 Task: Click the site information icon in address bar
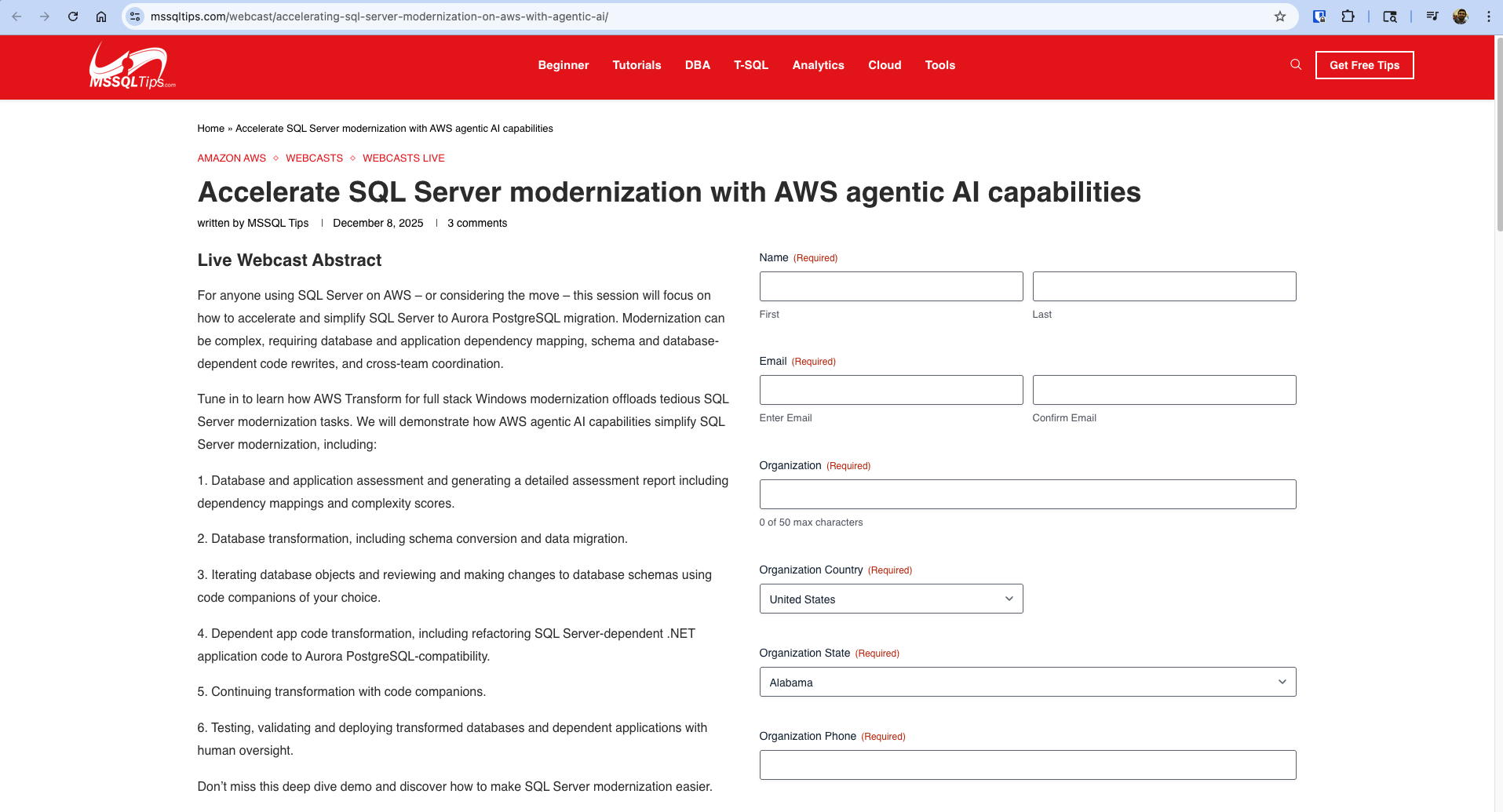pos(135,16)
